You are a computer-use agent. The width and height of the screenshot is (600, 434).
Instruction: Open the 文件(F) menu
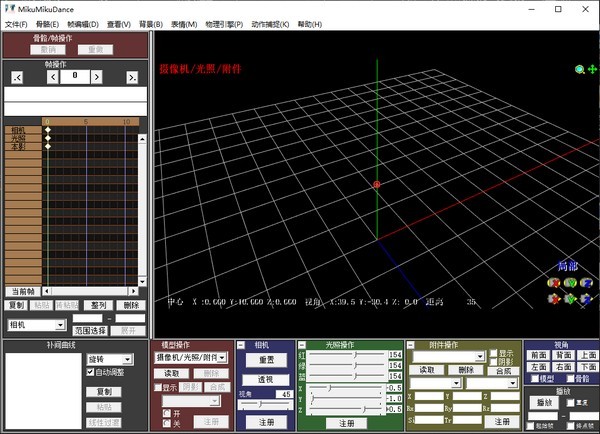click(16, 23)
